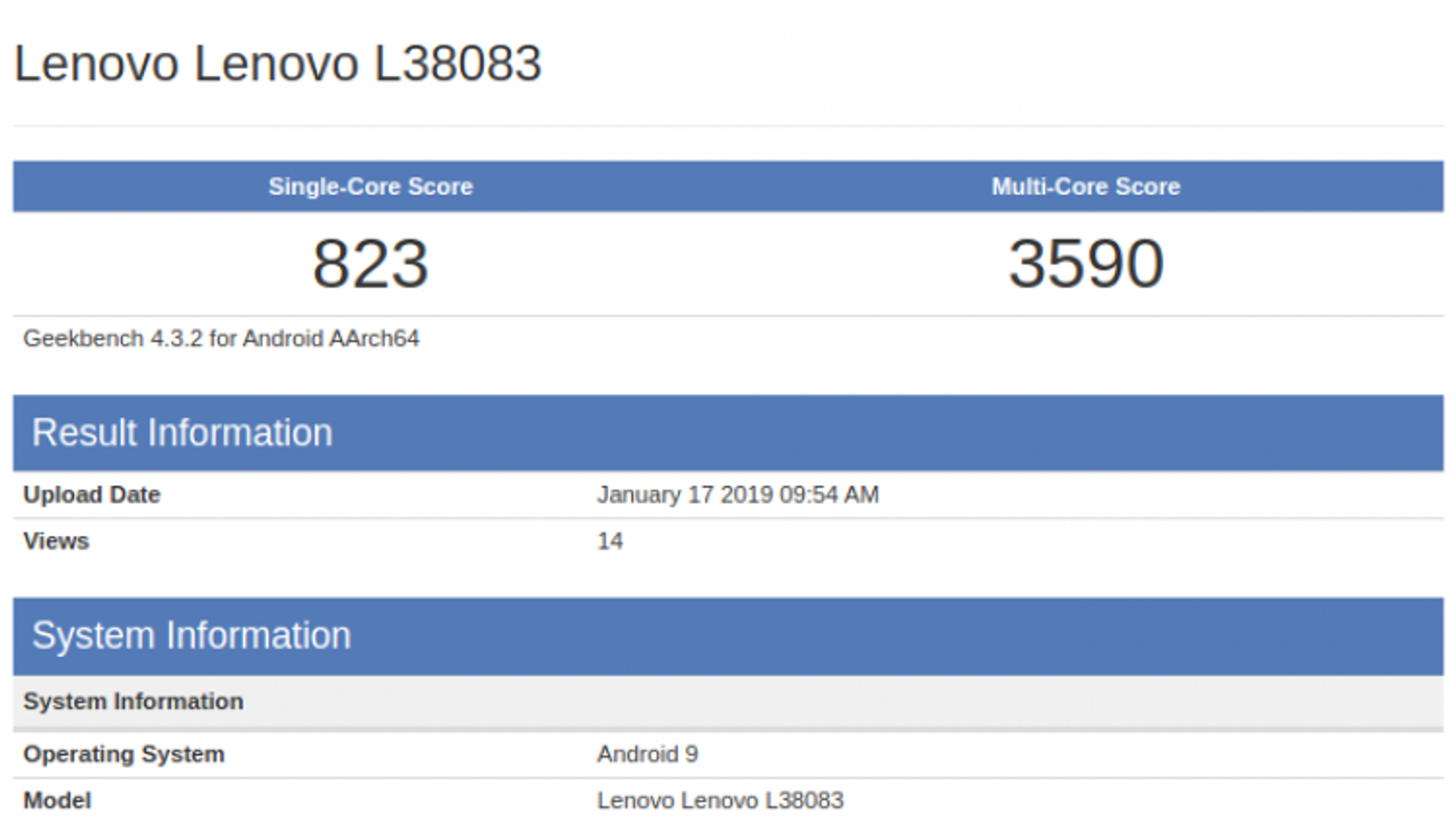The image size is (1456, 819).
Task: Open the Geekbench 4.3.2 for Android AArch64 link
Action: coord(221,338)
